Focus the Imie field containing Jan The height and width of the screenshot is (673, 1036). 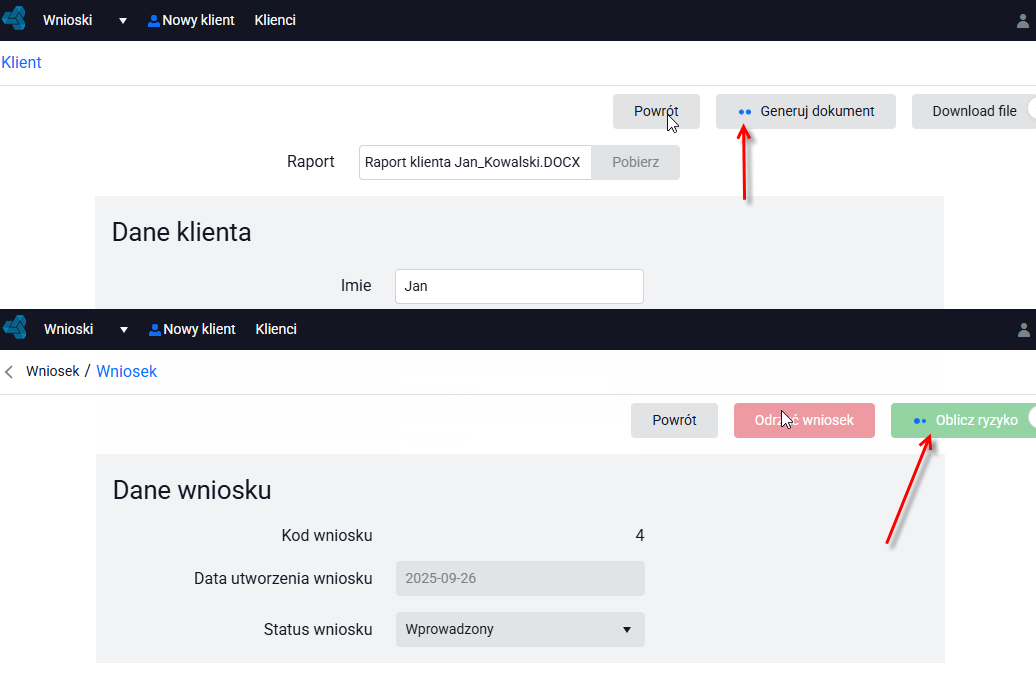click(519, 287)
